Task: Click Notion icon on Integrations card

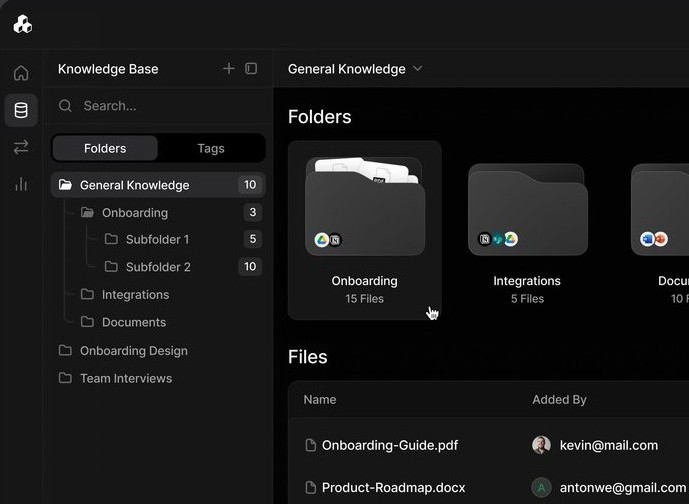Action: click(485, 239)
